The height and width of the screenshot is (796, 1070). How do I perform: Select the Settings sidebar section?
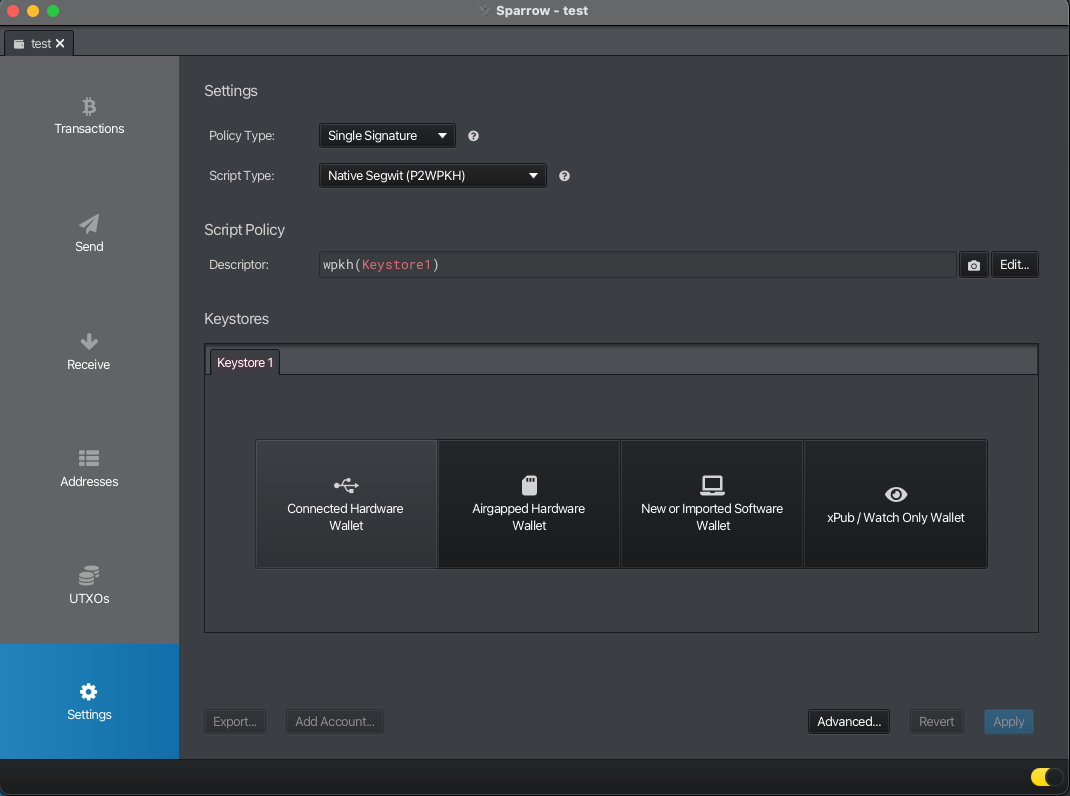click(89, 702)
